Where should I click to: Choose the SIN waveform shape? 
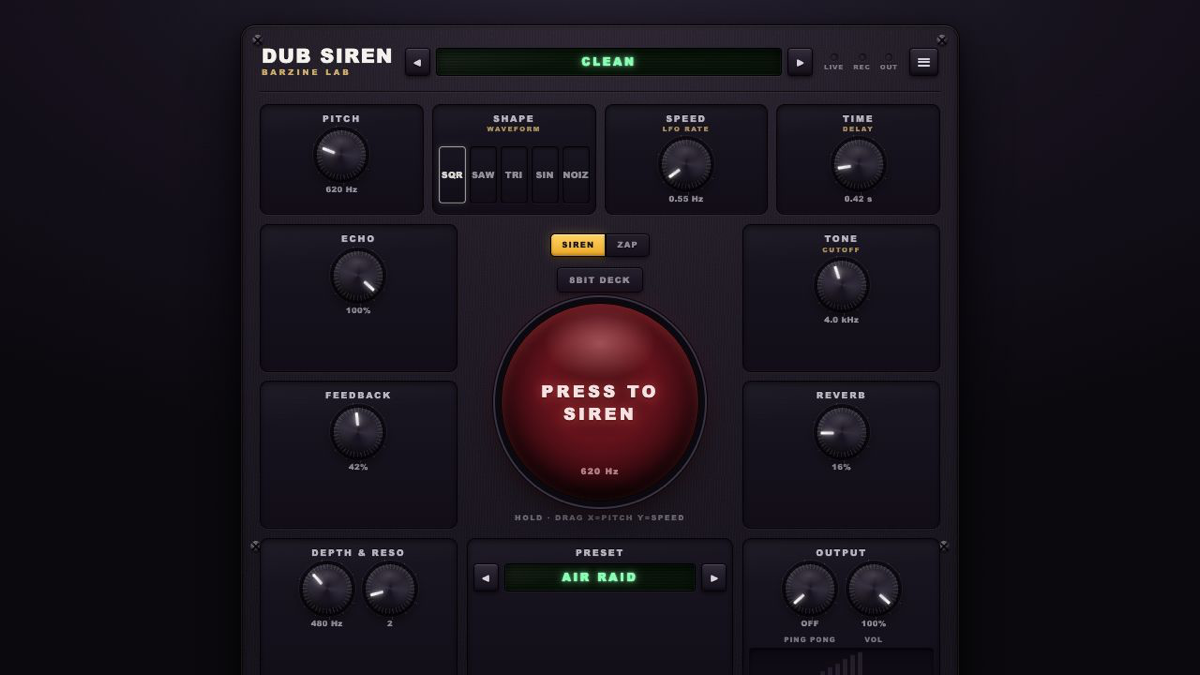tap(544, 175)
